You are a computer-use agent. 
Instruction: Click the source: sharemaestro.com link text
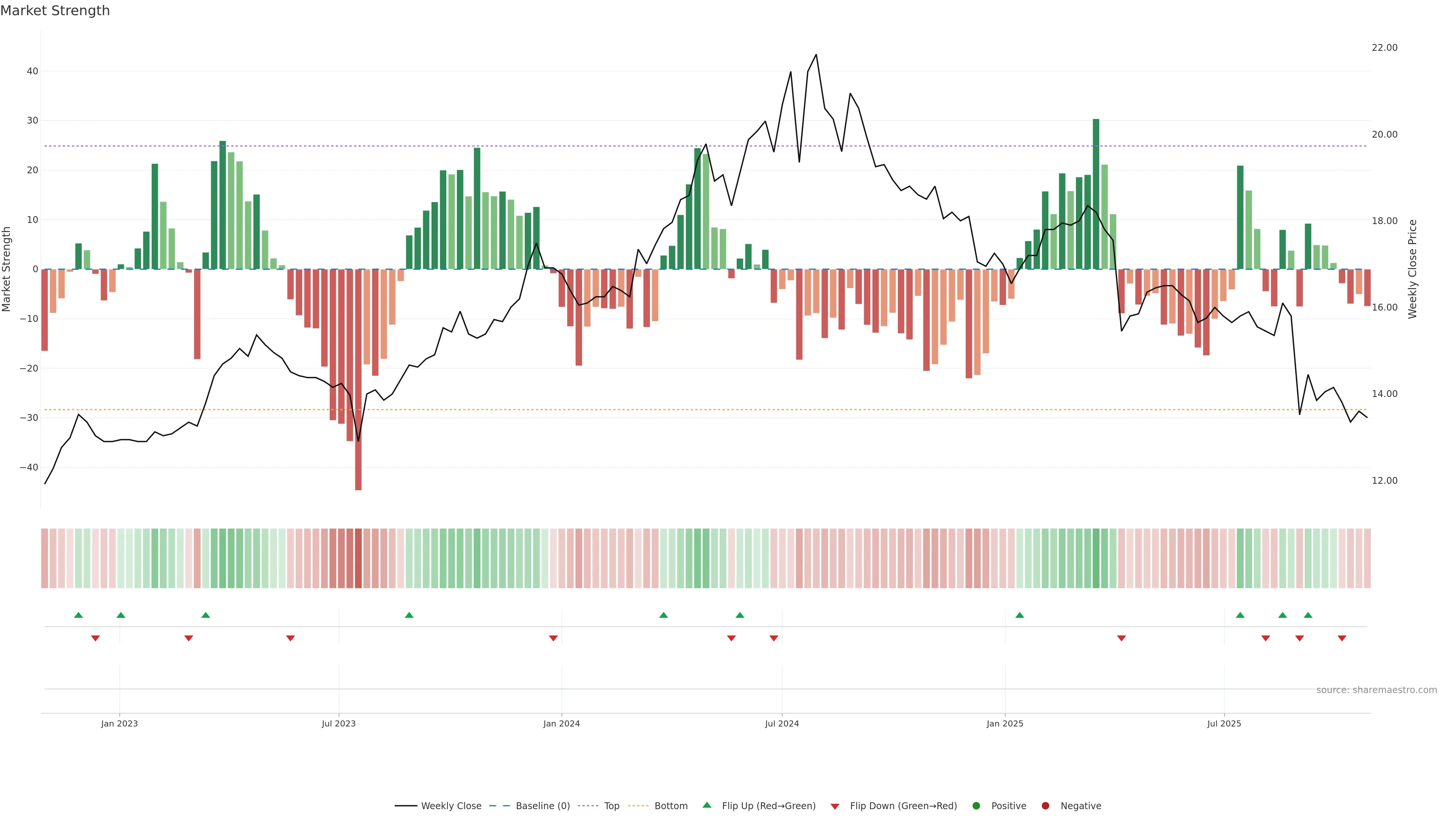pyautogui.click(x=1376, y=690)
